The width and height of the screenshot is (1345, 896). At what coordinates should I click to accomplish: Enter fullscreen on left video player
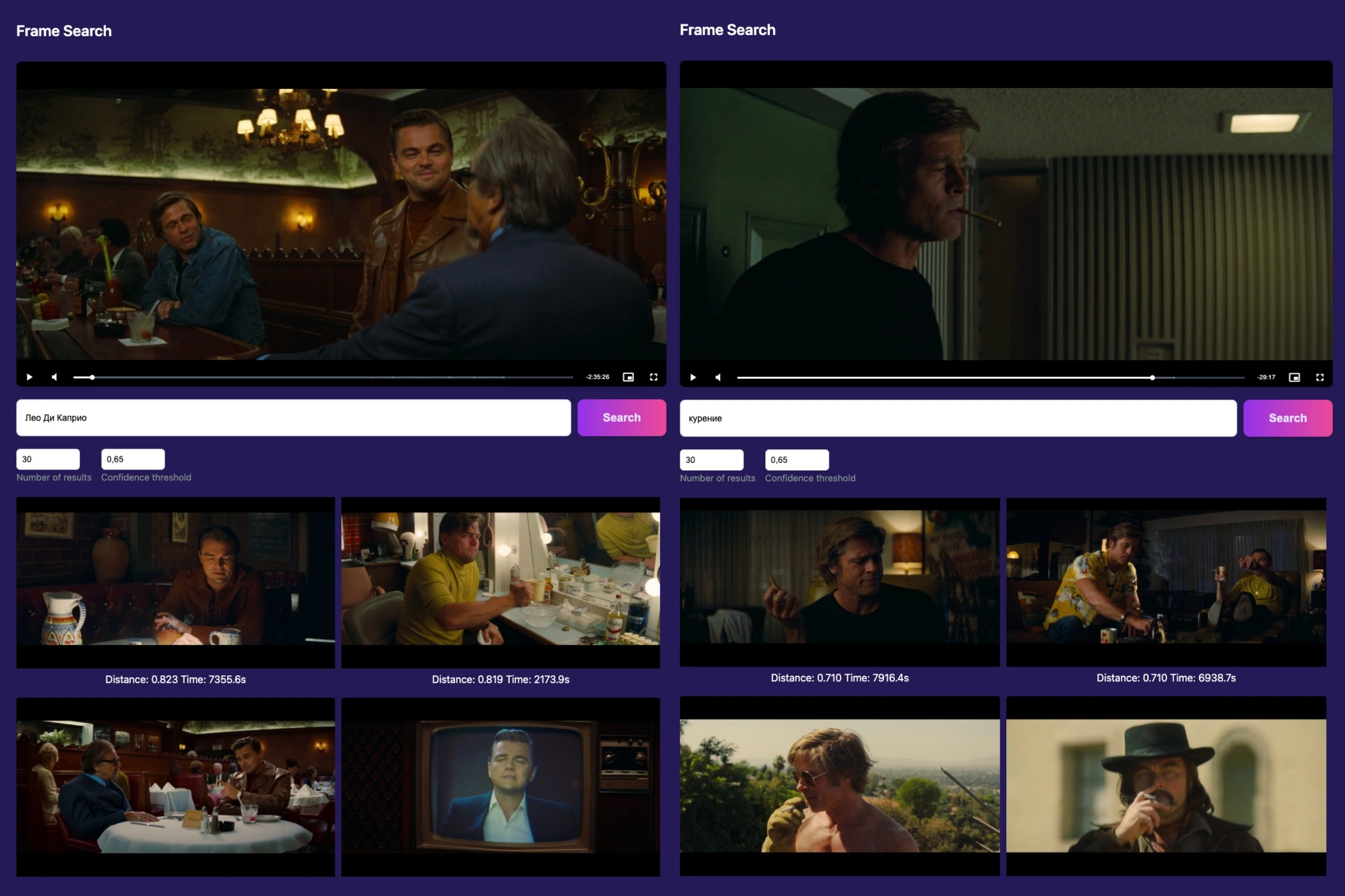point(654,377)
